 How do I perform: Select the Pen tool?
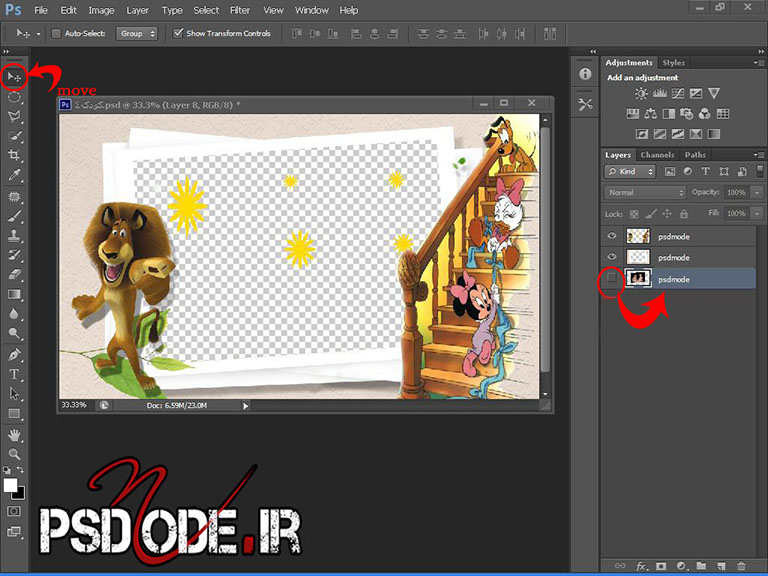pyautogui.click(x=14, y=355)
